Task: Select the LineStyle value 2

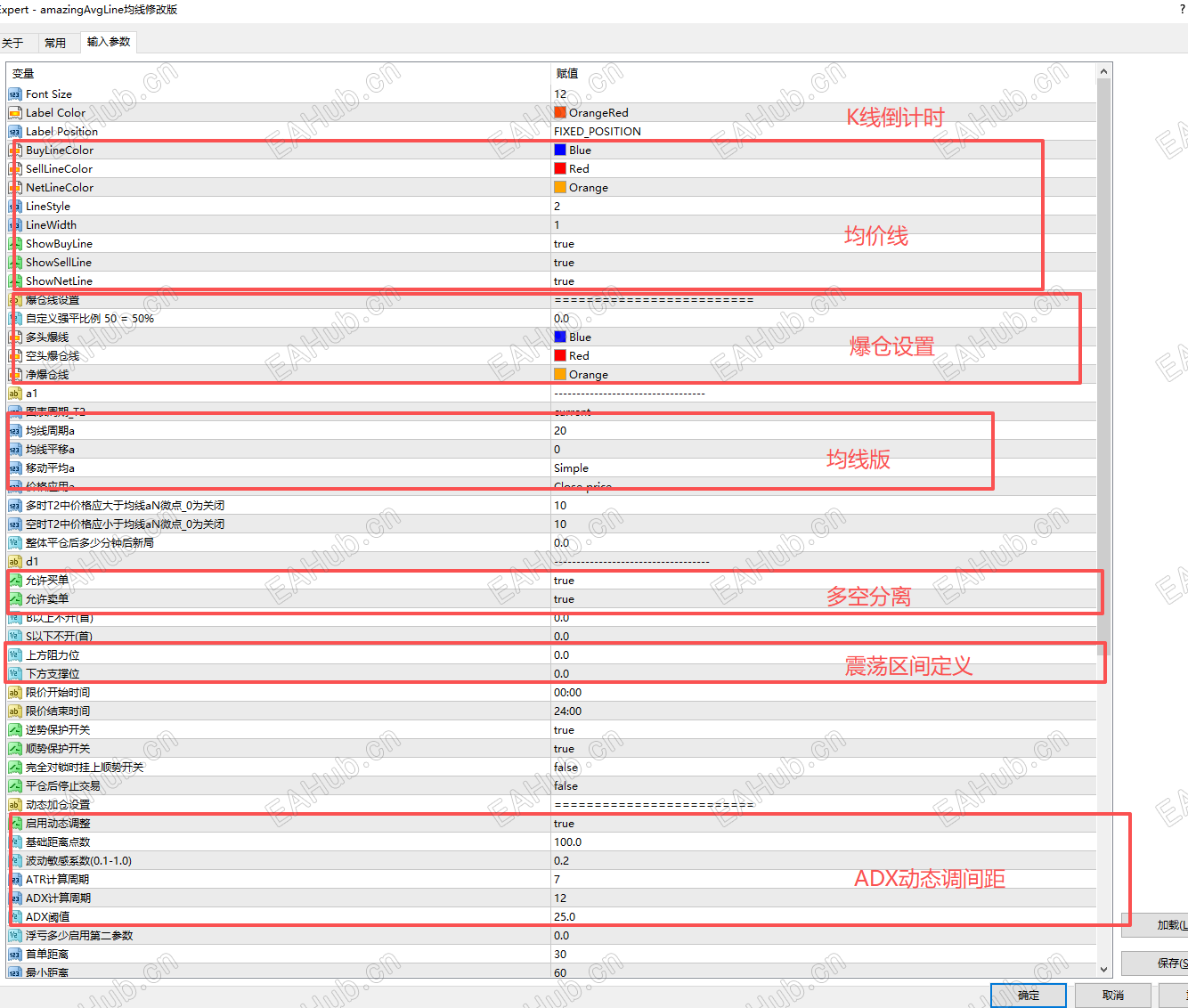Action: (557, 207)
